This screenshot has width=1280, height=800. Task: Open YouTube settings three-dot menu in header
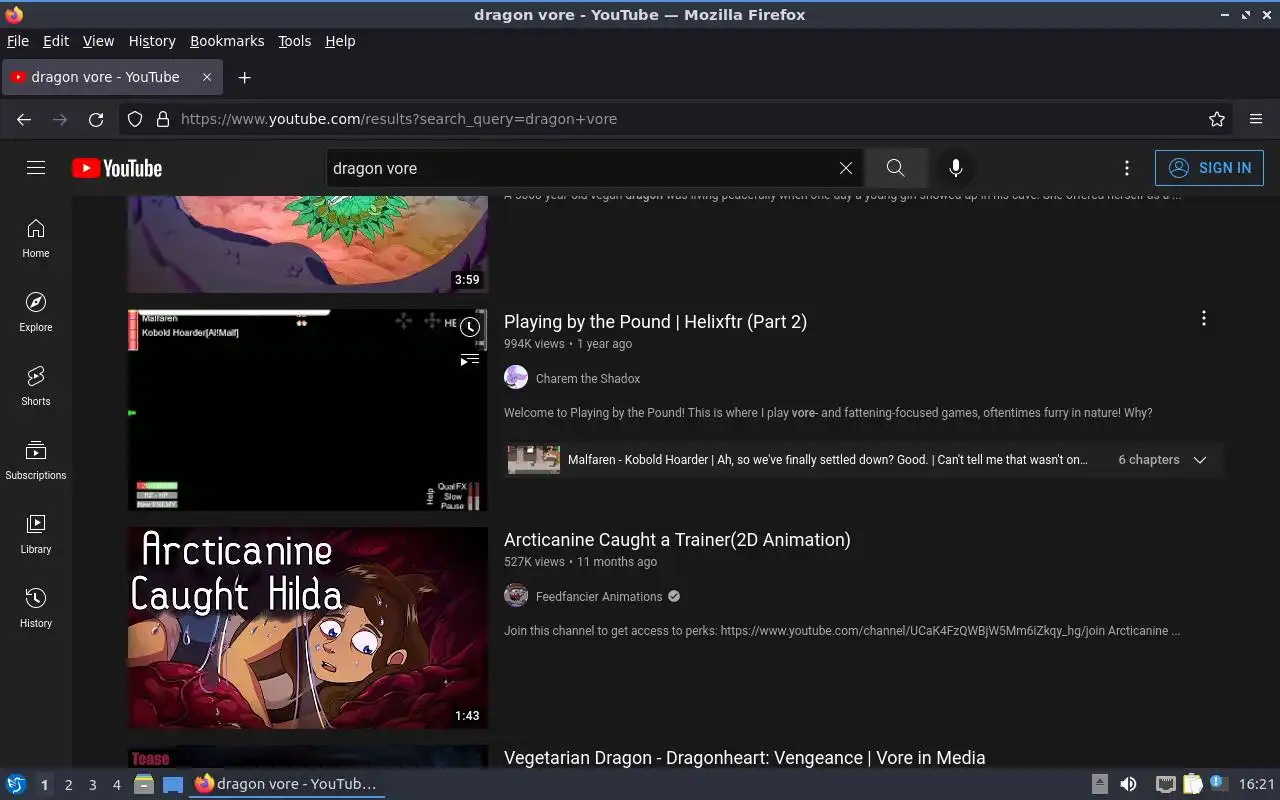[x=1127, y=168]
